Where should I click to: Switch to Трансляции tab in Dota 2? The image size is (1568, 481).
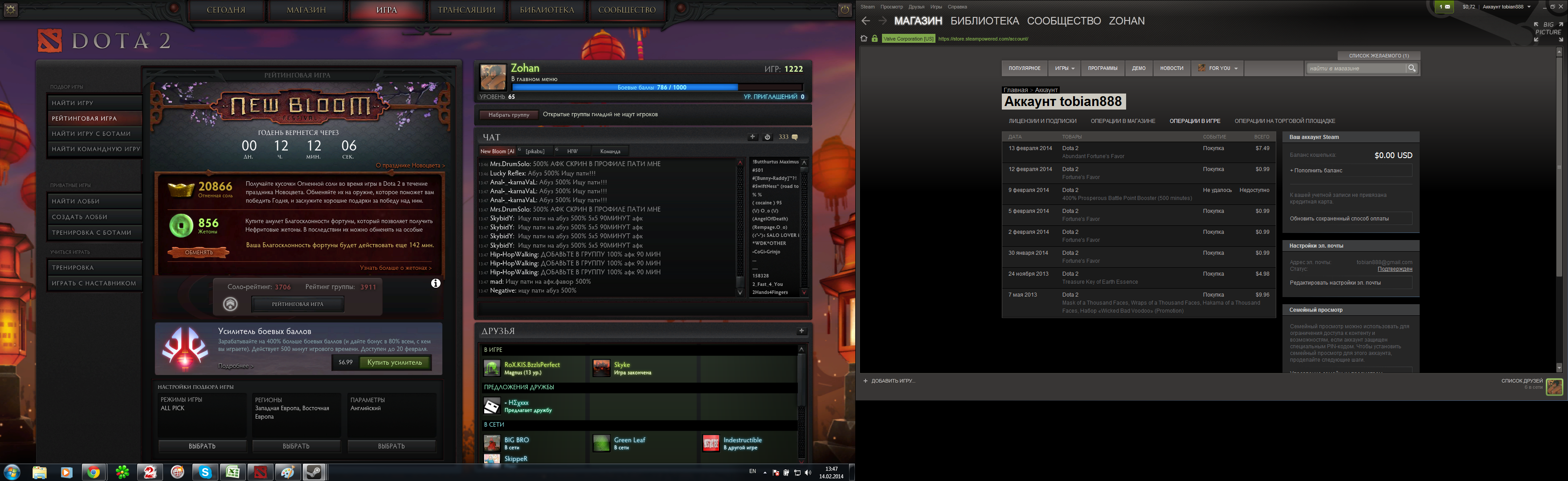click(x=466, y=10)
